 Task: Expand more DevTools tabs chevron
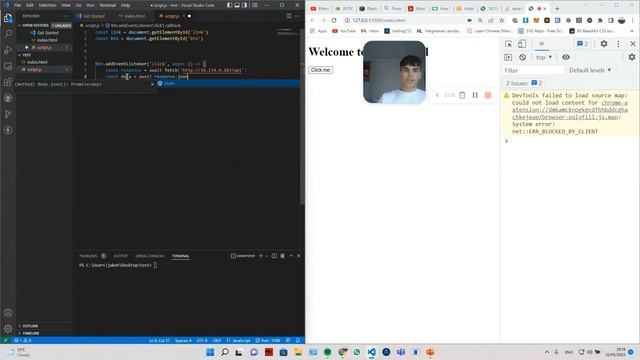pyautogui.click(x=542, y=44)
